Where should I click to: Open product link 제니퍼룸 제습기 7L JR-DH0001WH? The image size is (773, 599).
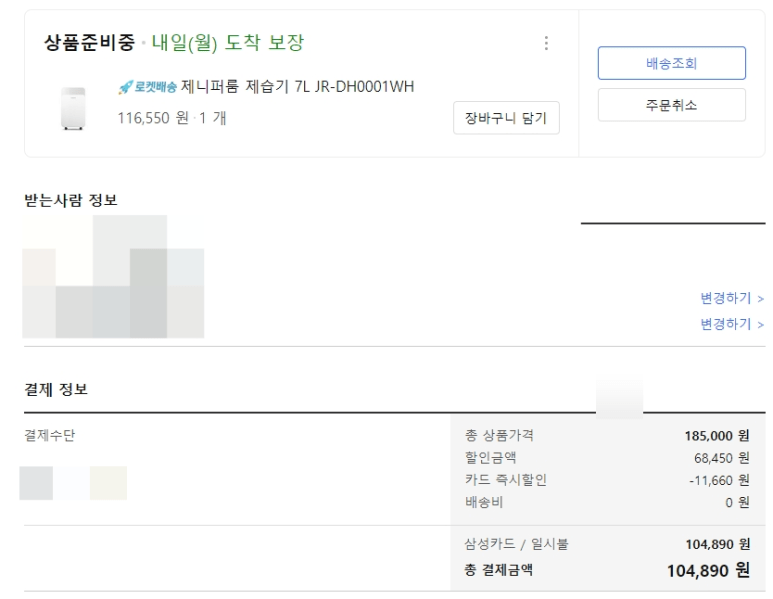[x=298, y=86]
